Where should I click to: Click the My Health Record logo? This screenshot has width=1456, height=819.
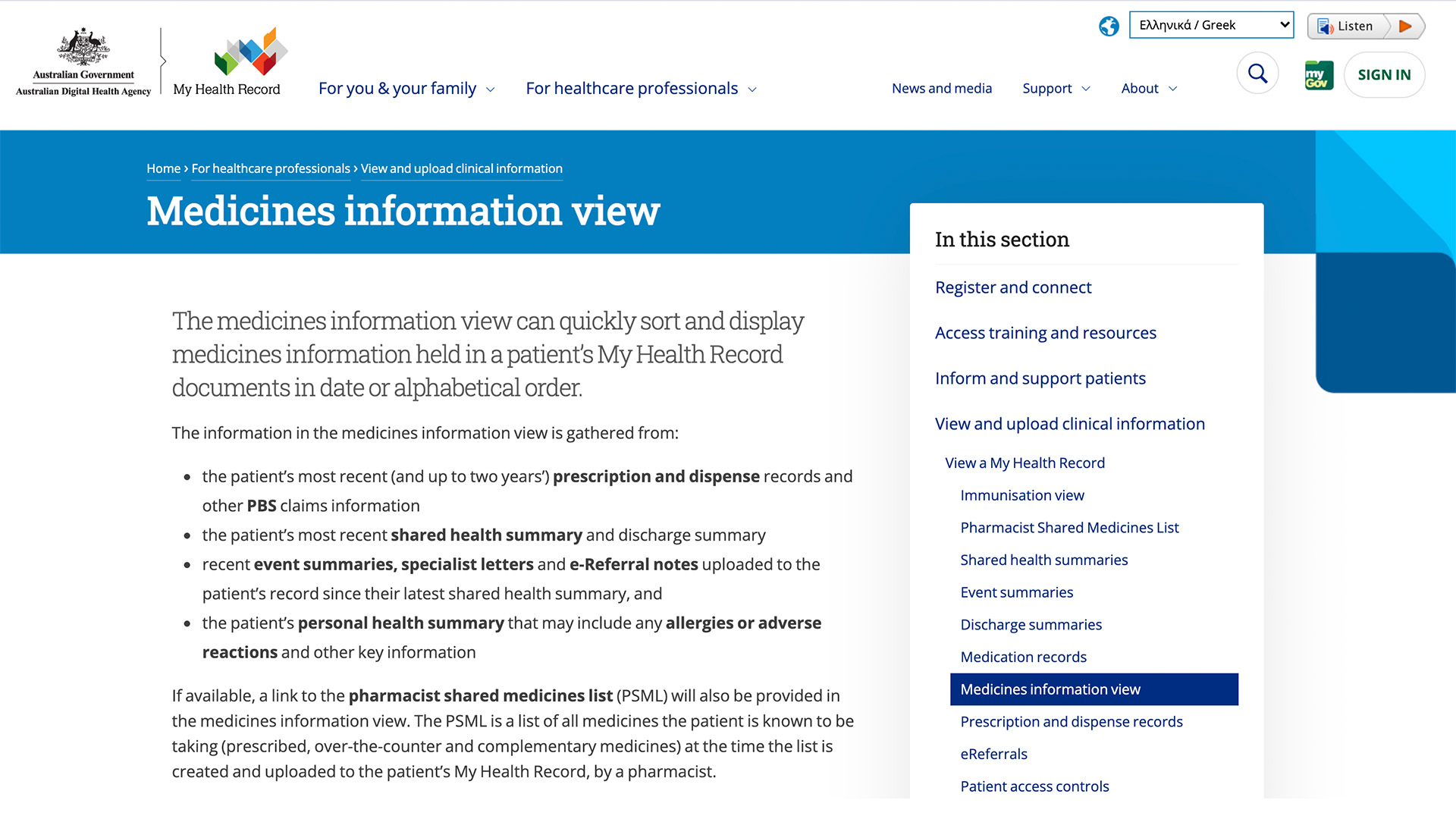[x=232, y=62]
